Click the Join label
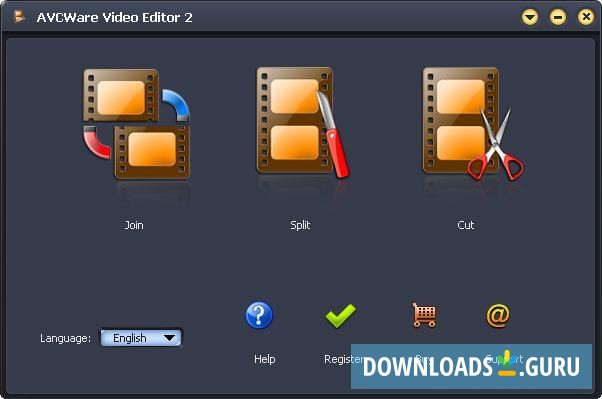This screenshot has width=602, height=399. point(134,225)
